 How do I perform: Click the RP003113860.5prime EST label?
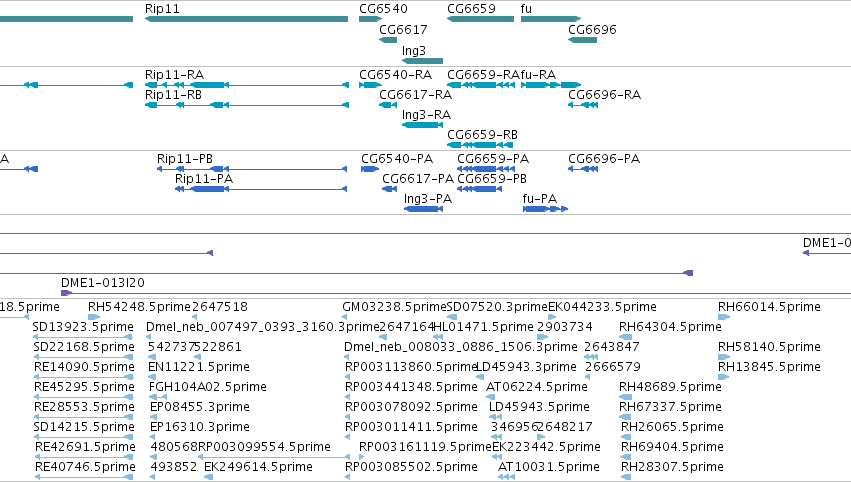pos(411,367)
